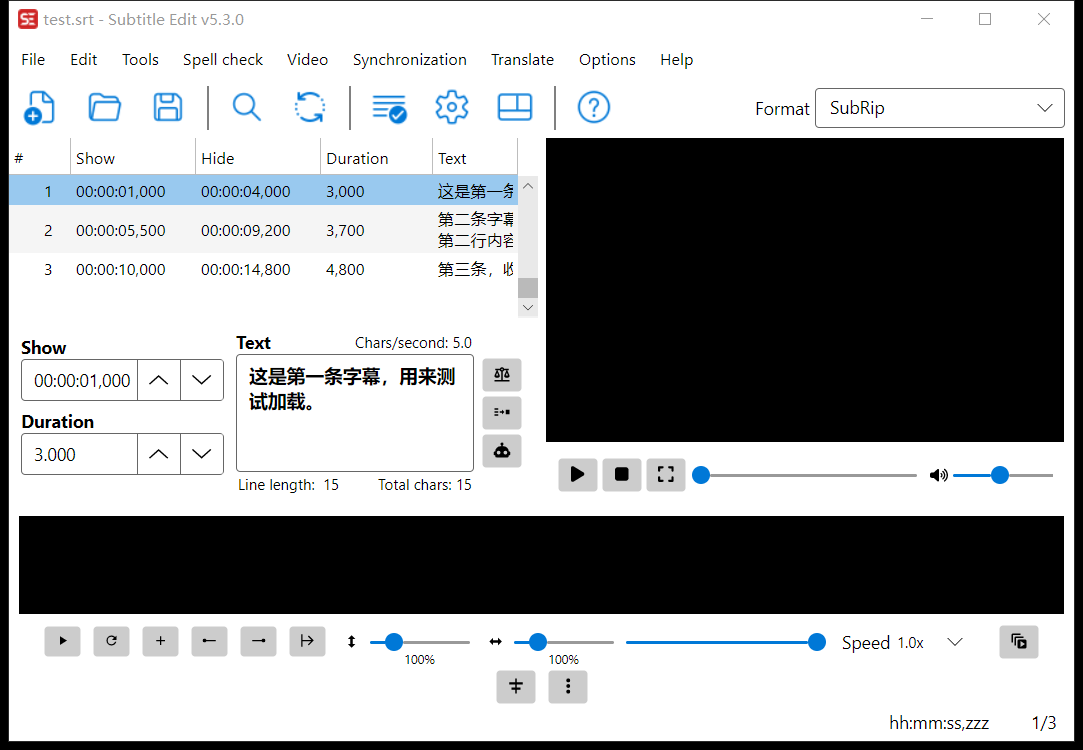Click the Show column header
The image size is (1083, 750).
[133, 158]
